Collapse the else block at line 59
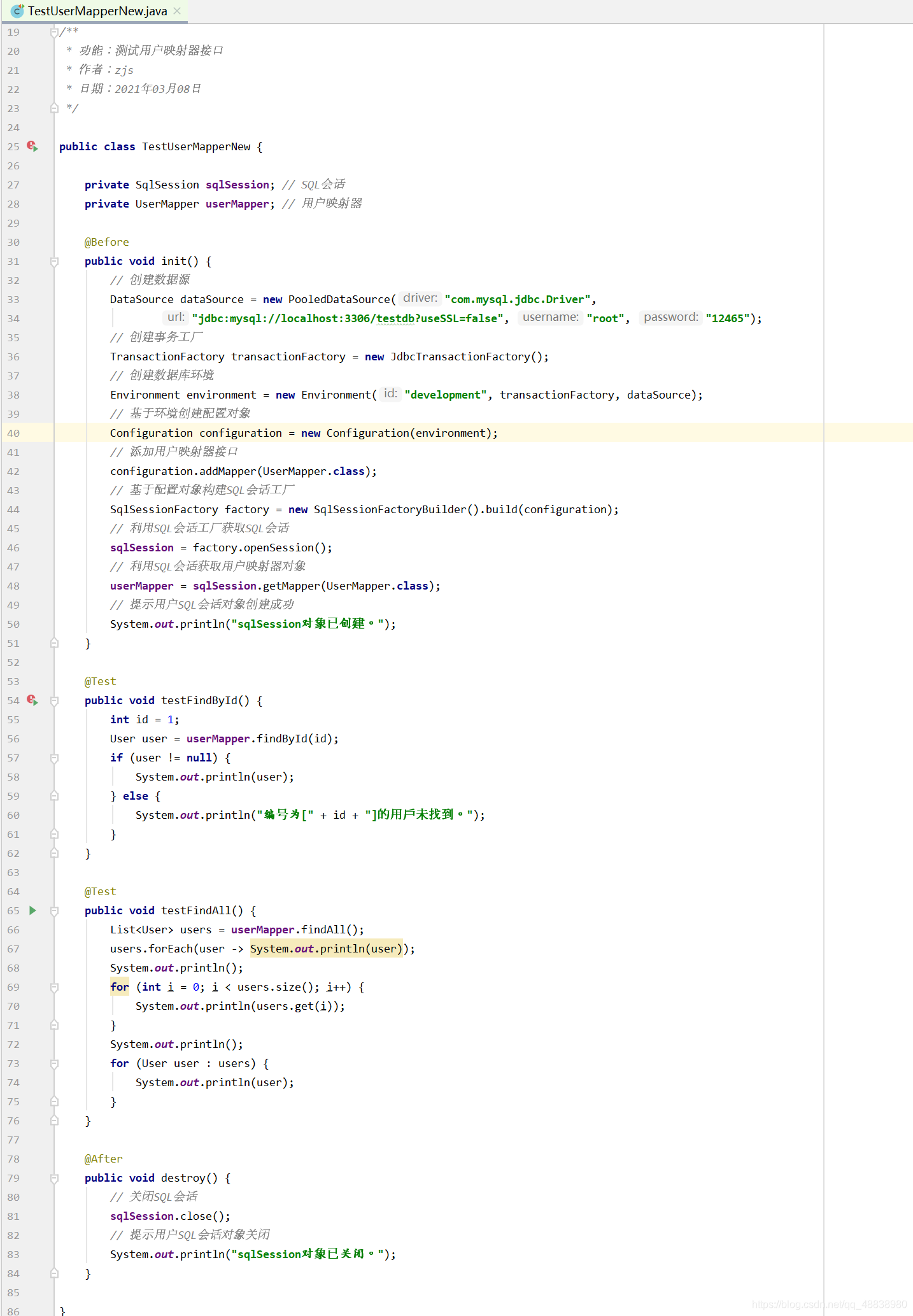913x1316 pixels. [x=54, y=796]
